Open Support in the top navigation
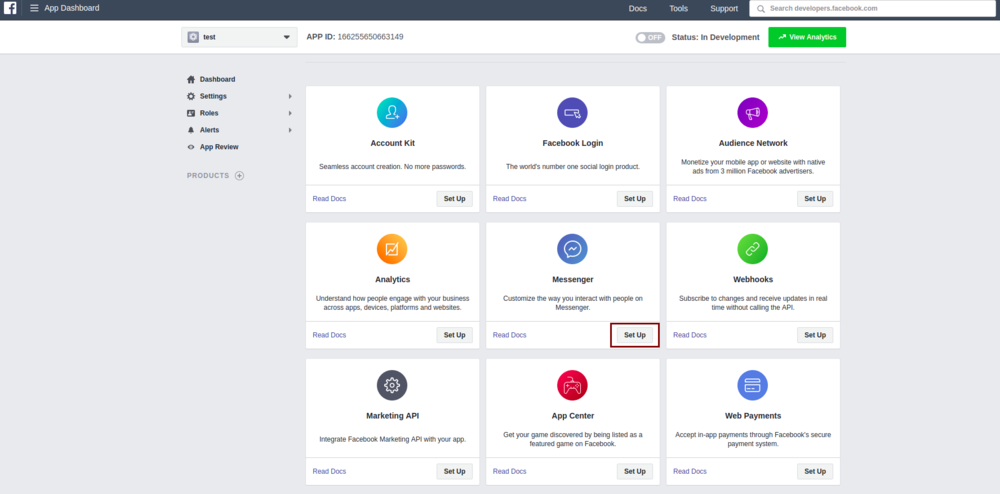1000x494 pixels. 724,8
